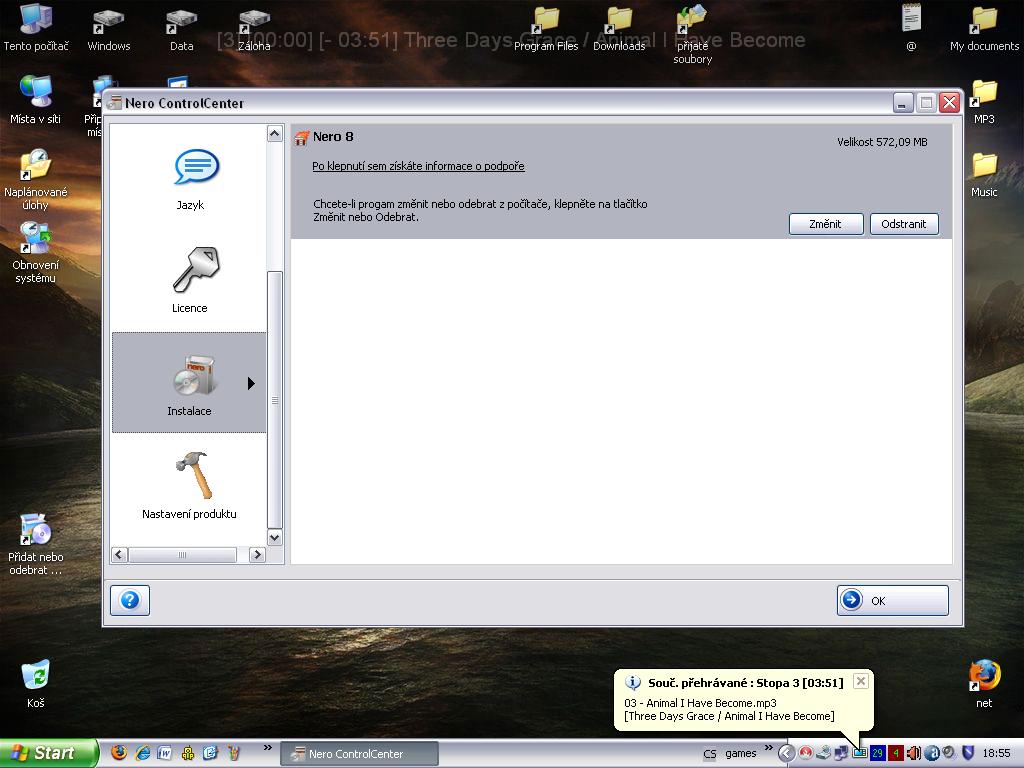Launch Word from the quick launch bar
Image resolution: width=1024 pixels, height=768 pixels.
[165, 753]
